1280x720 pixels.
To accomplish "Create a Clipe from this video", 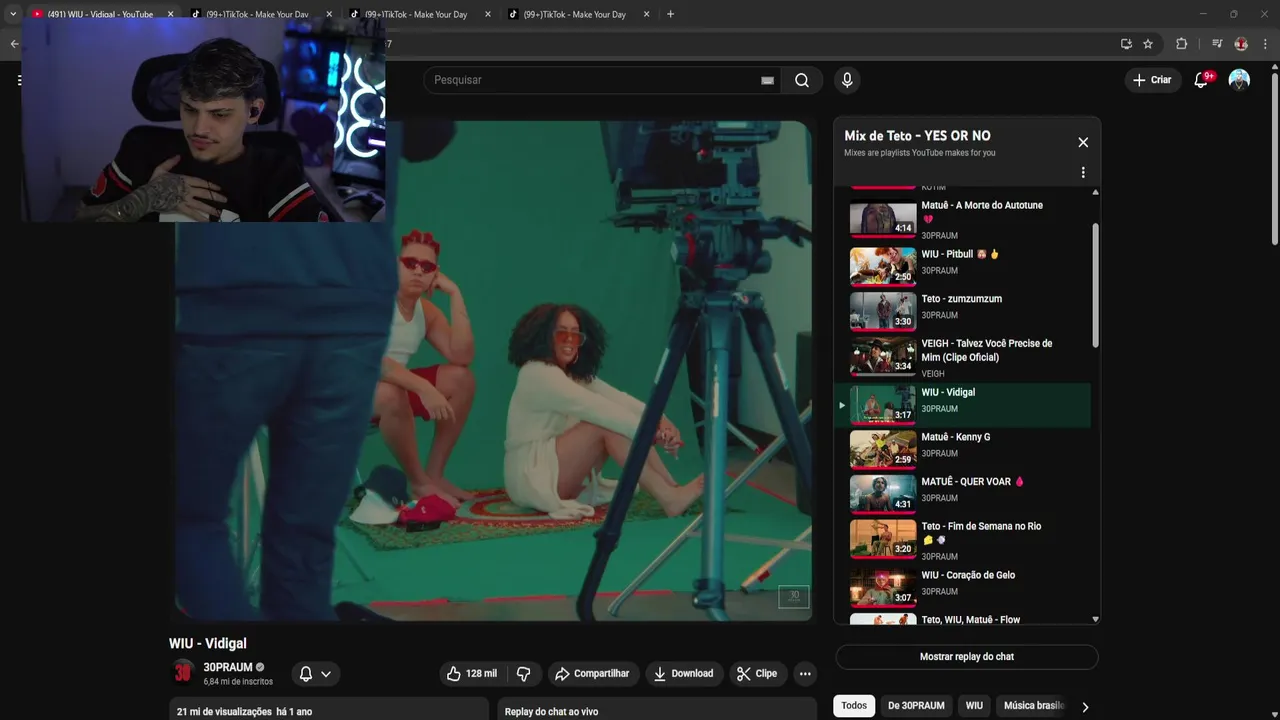I will coord(757,674).
